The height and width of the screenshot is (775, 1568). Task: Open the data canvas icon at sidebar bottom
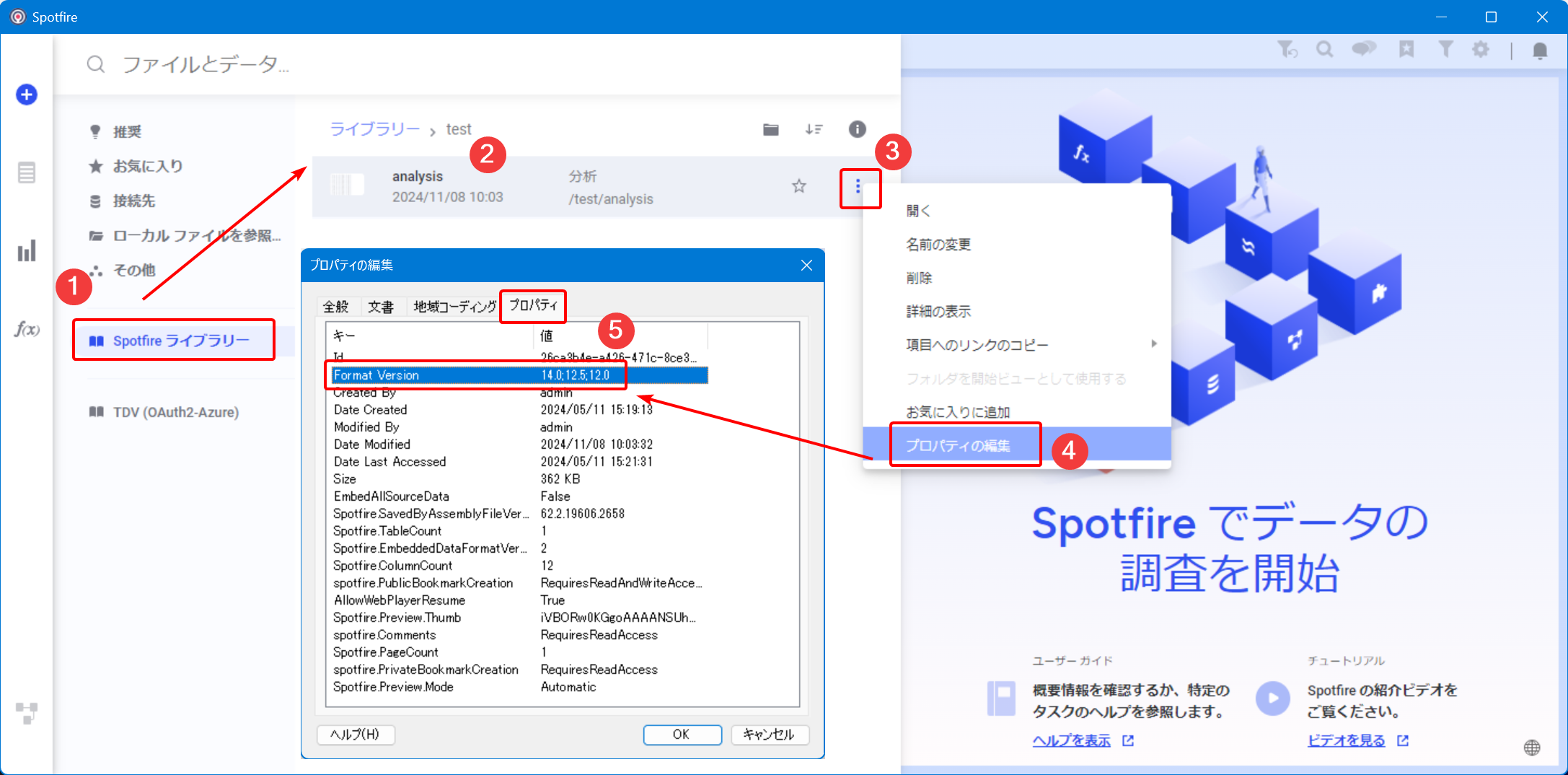pyautogui.click(x=27, y=713)
